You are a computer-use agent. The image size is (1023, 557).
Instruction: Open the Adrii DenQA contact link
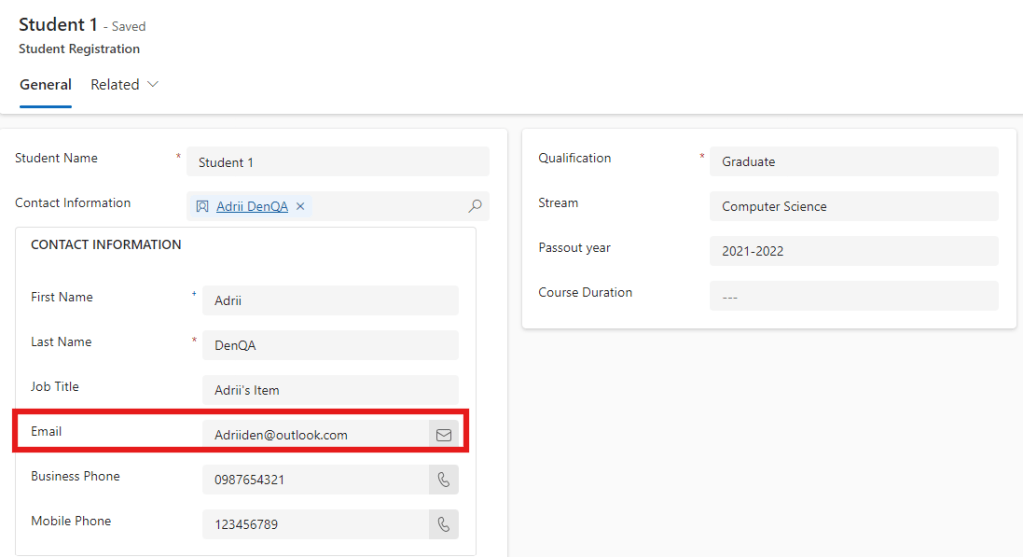coord(252,206)
